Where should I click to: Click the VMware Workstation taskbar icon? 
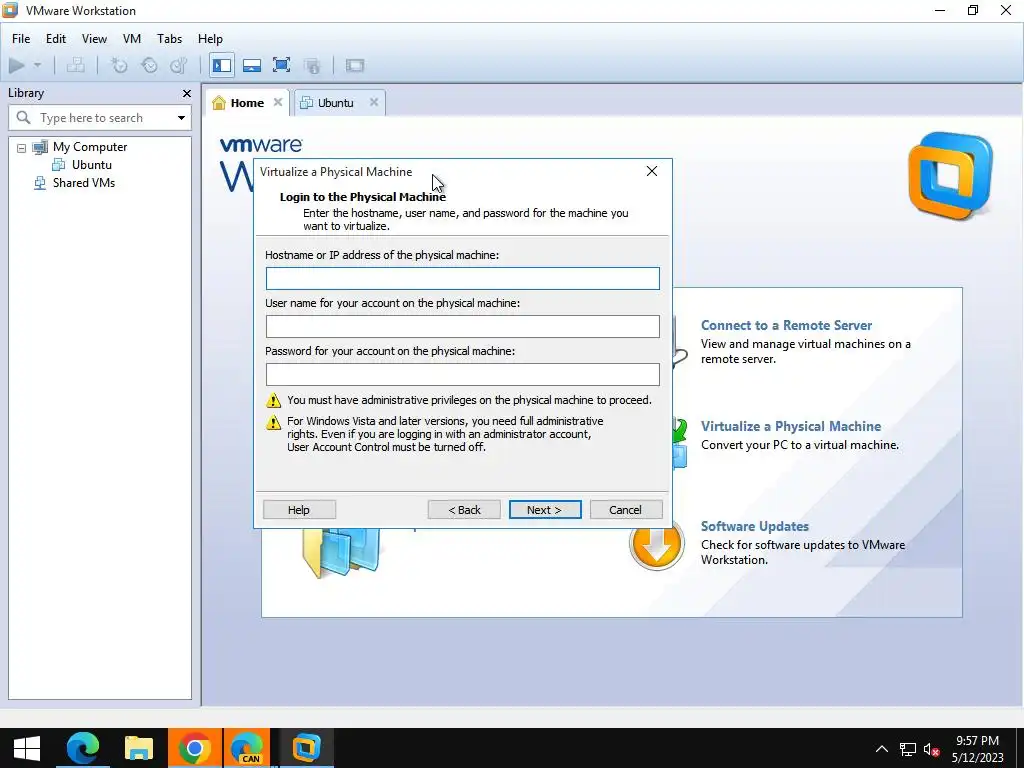306,748
